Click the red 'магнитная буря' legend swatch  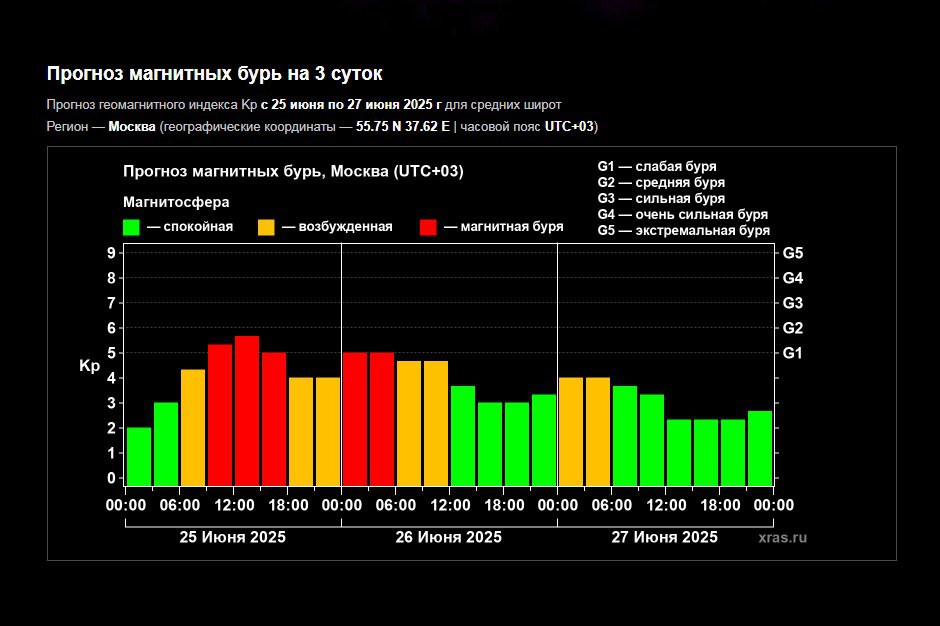point(428,227)
